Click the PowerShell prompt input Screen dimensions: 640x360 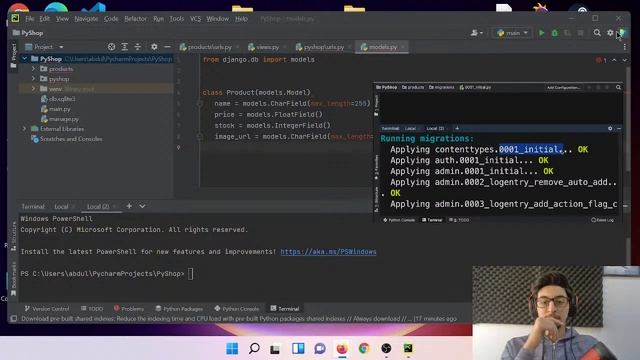[x=191, y=274]
